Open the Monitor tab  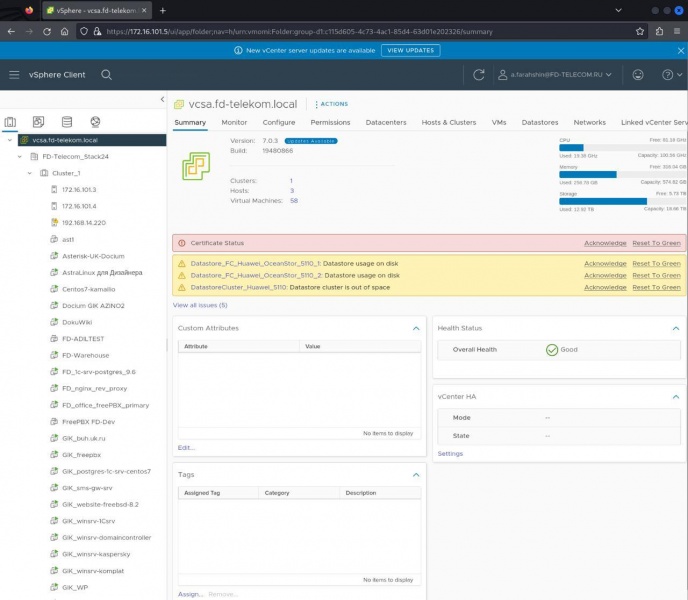click(234, 122)
